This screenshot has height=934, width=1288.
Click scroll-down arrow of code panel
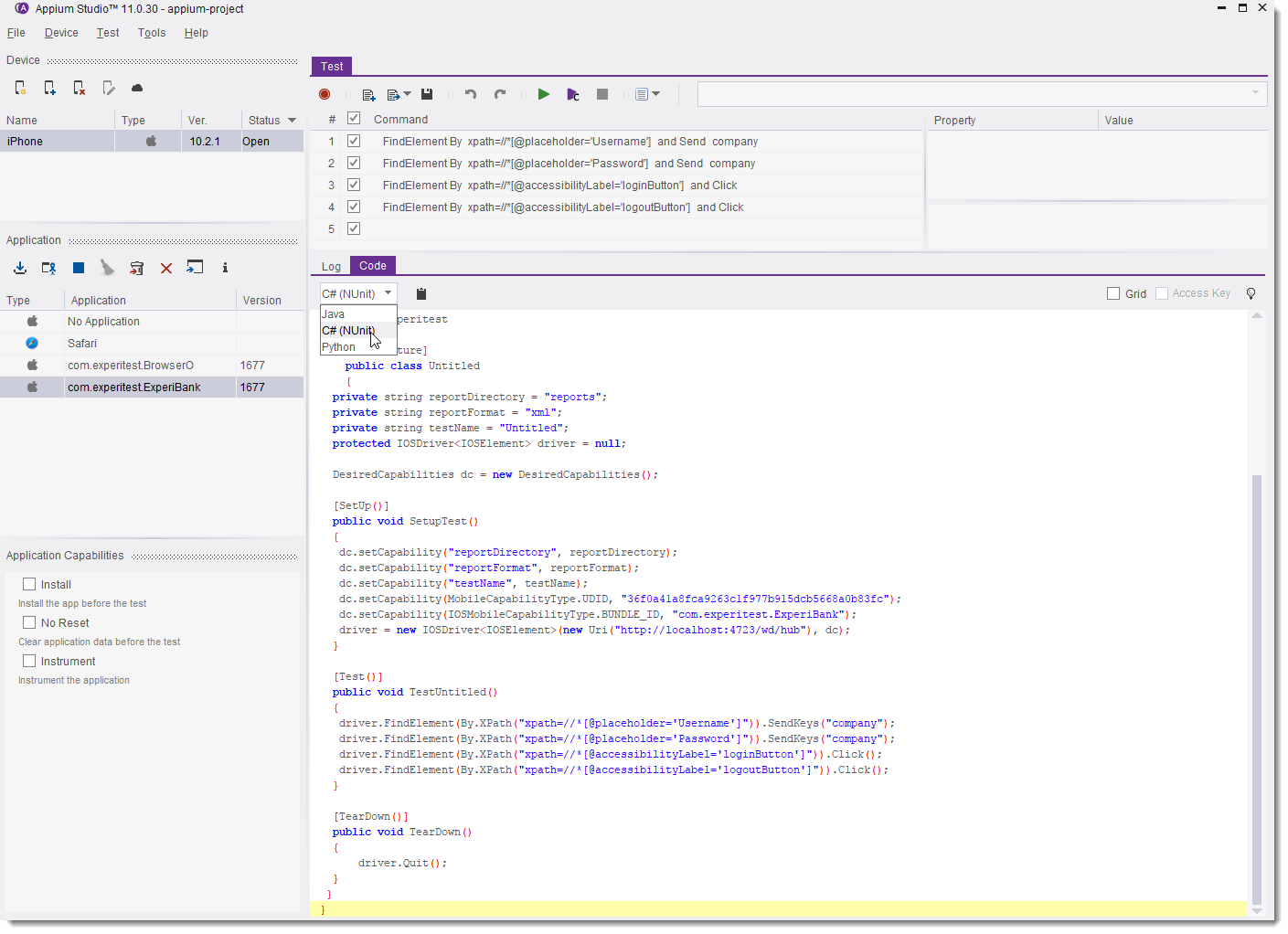coord(1257,911)
